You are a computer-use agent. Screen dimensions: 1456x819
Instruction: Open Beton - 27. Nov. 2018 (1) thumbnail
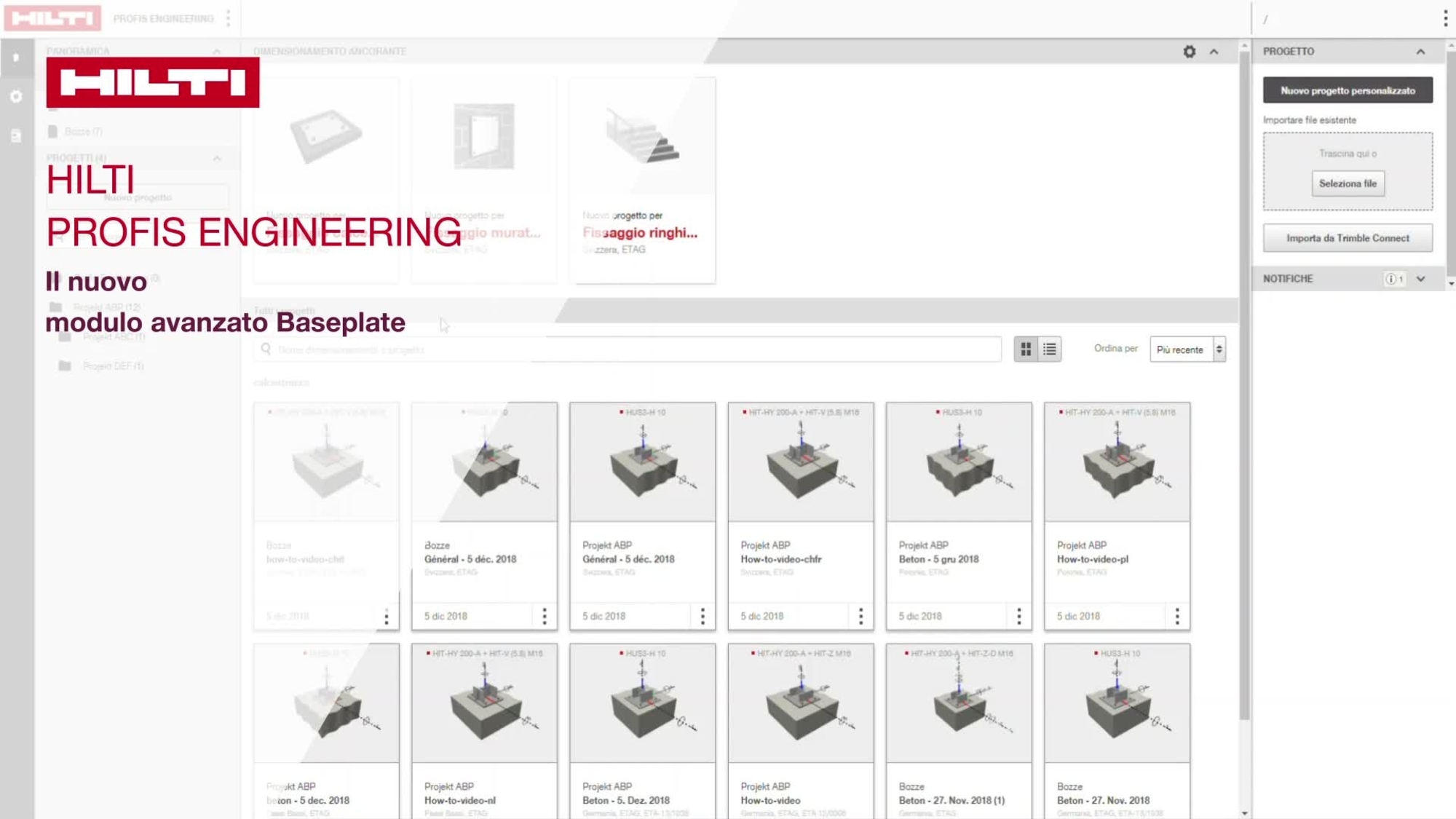[x=959, y=703]
